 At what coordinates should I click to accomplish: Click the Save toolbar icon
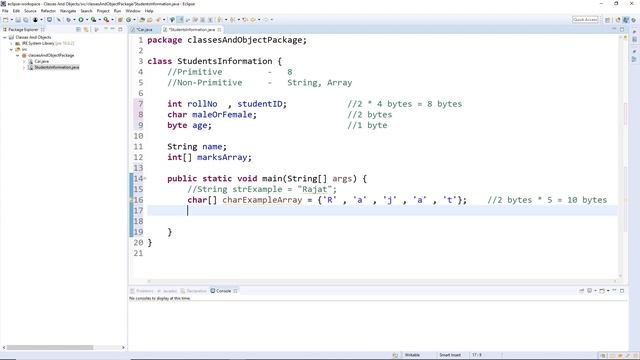click(x=18, y=20)
